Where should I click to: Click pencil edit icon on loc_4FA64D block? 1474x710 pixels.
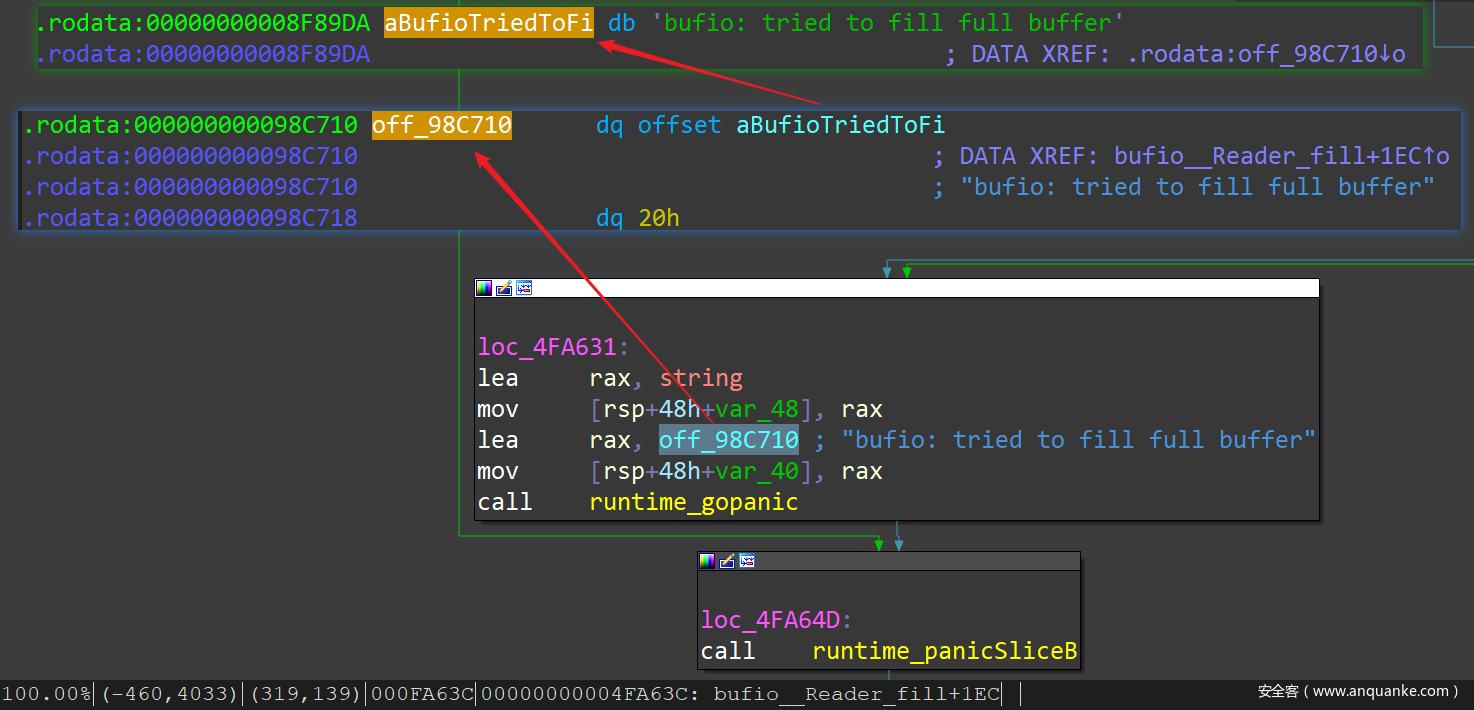pyautogui.click(x=727, y=561)
